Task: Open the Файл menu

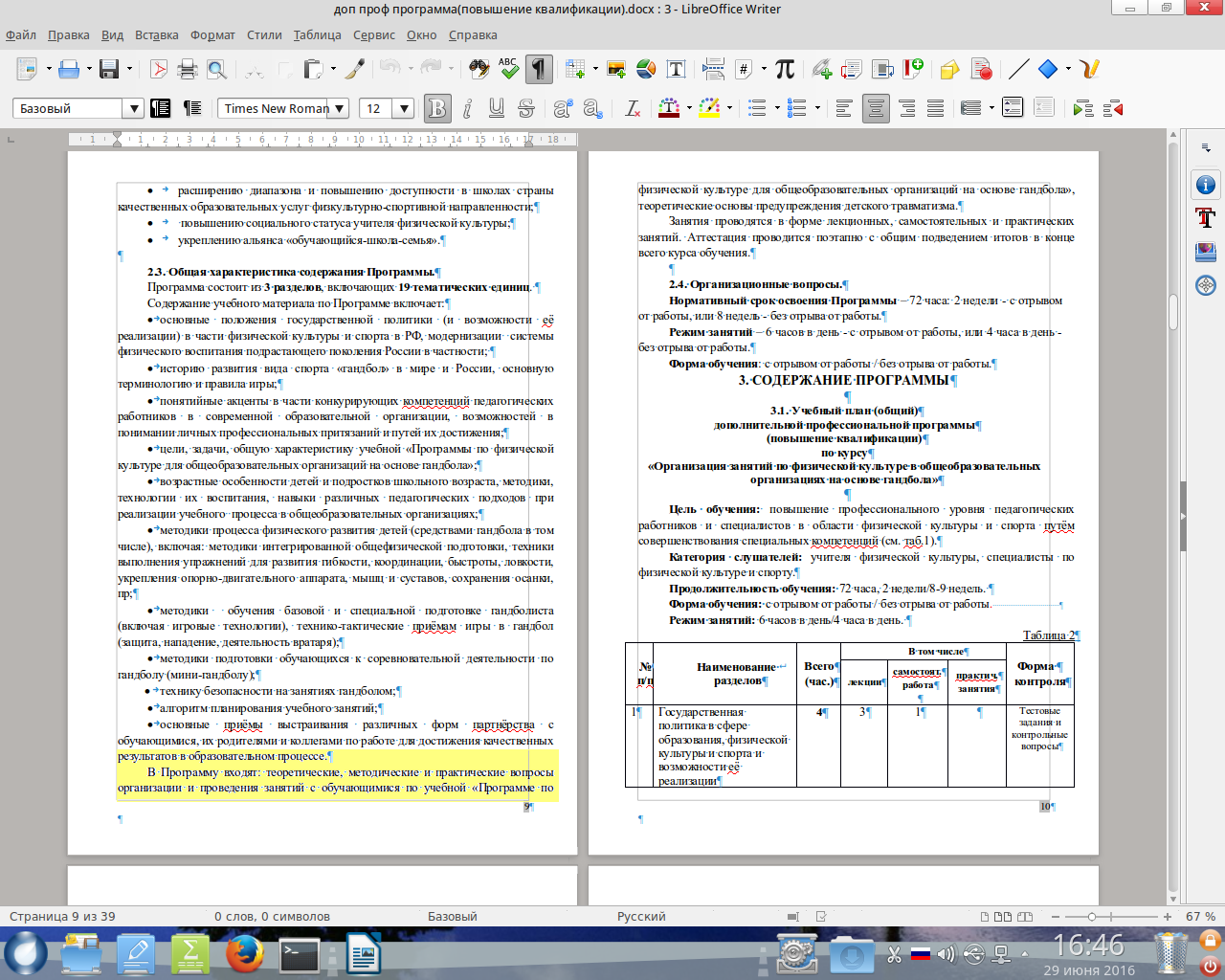Action: pyautogui.click(x=21, y=35)
